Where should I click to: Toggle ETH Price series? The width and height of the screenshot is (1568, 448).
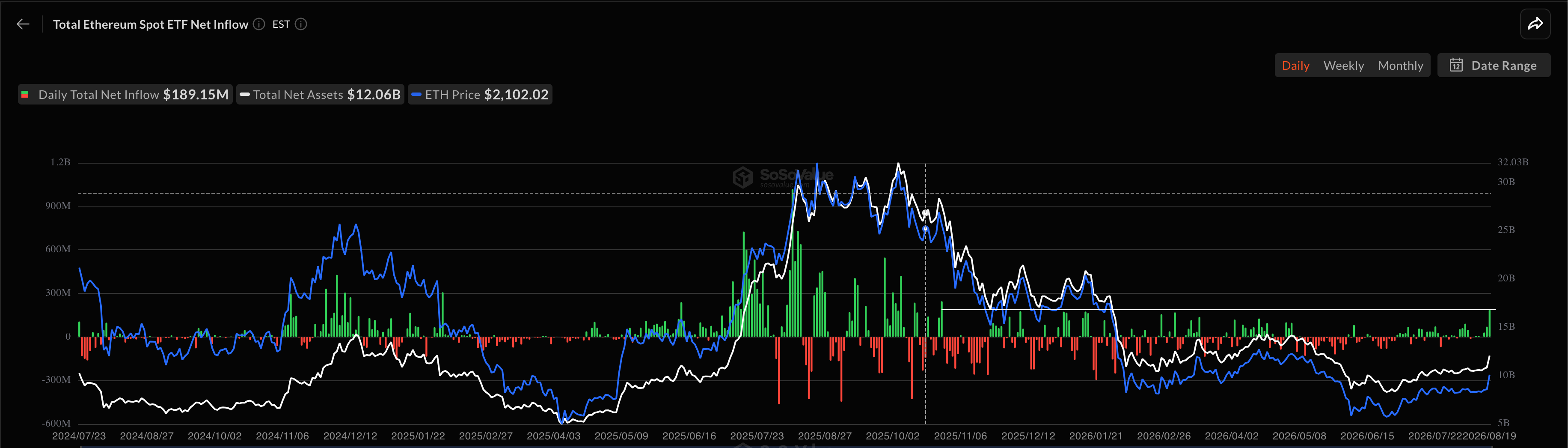click(x=480, y=95)
